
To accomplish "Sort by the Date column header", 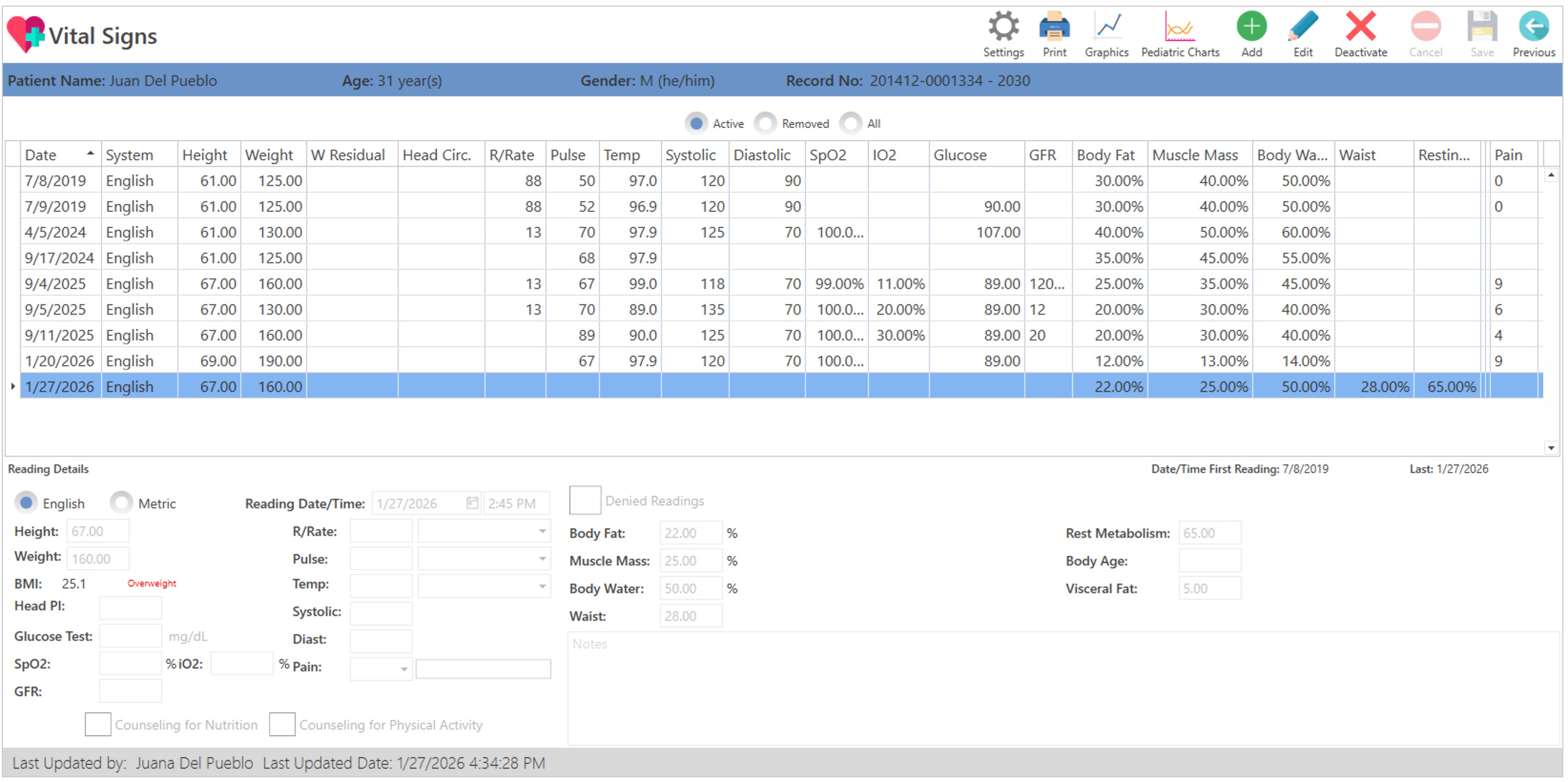I will click(55, 155).
